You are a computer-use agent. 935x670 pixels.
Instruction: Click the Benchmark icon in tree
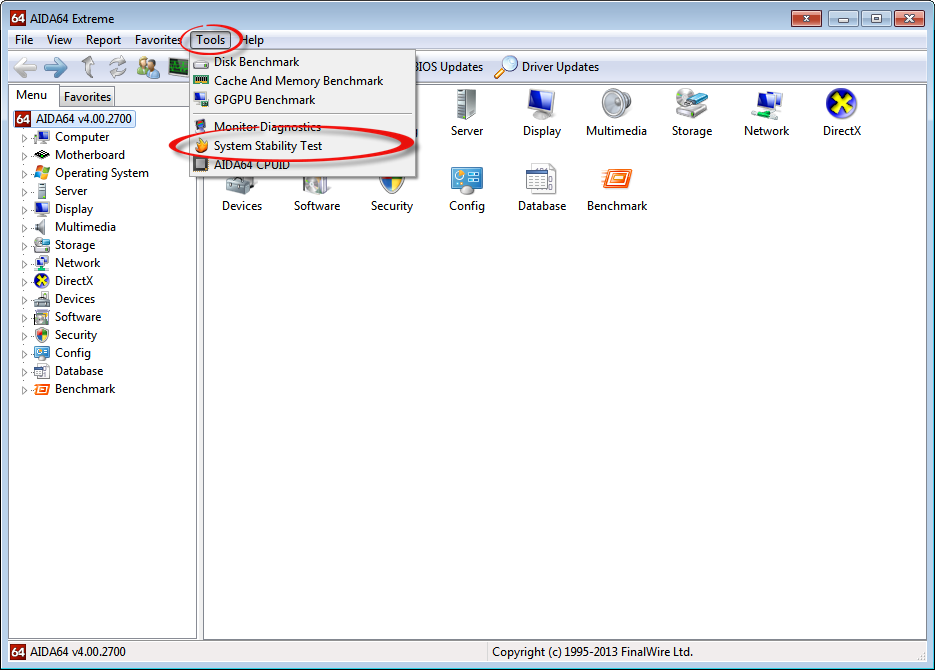[42, 389]
